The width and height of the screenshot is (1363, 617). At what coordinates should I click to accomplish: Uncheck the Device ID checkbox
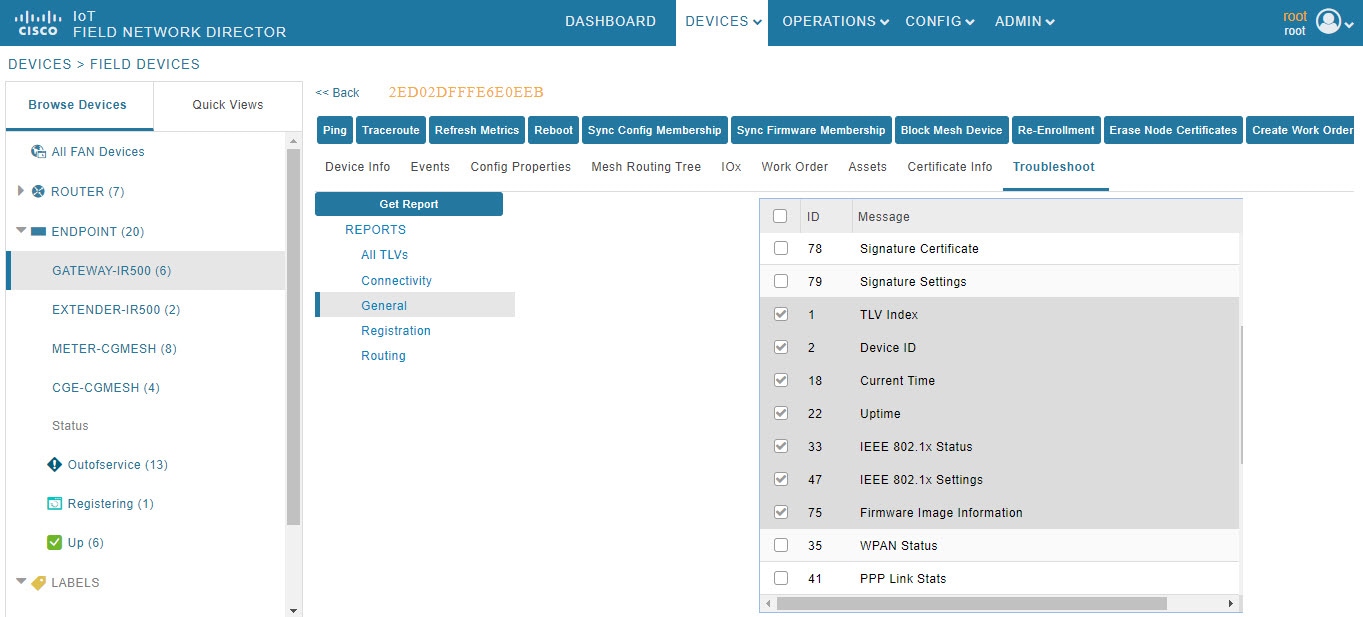pyautogui.click(x=781, y=347)
